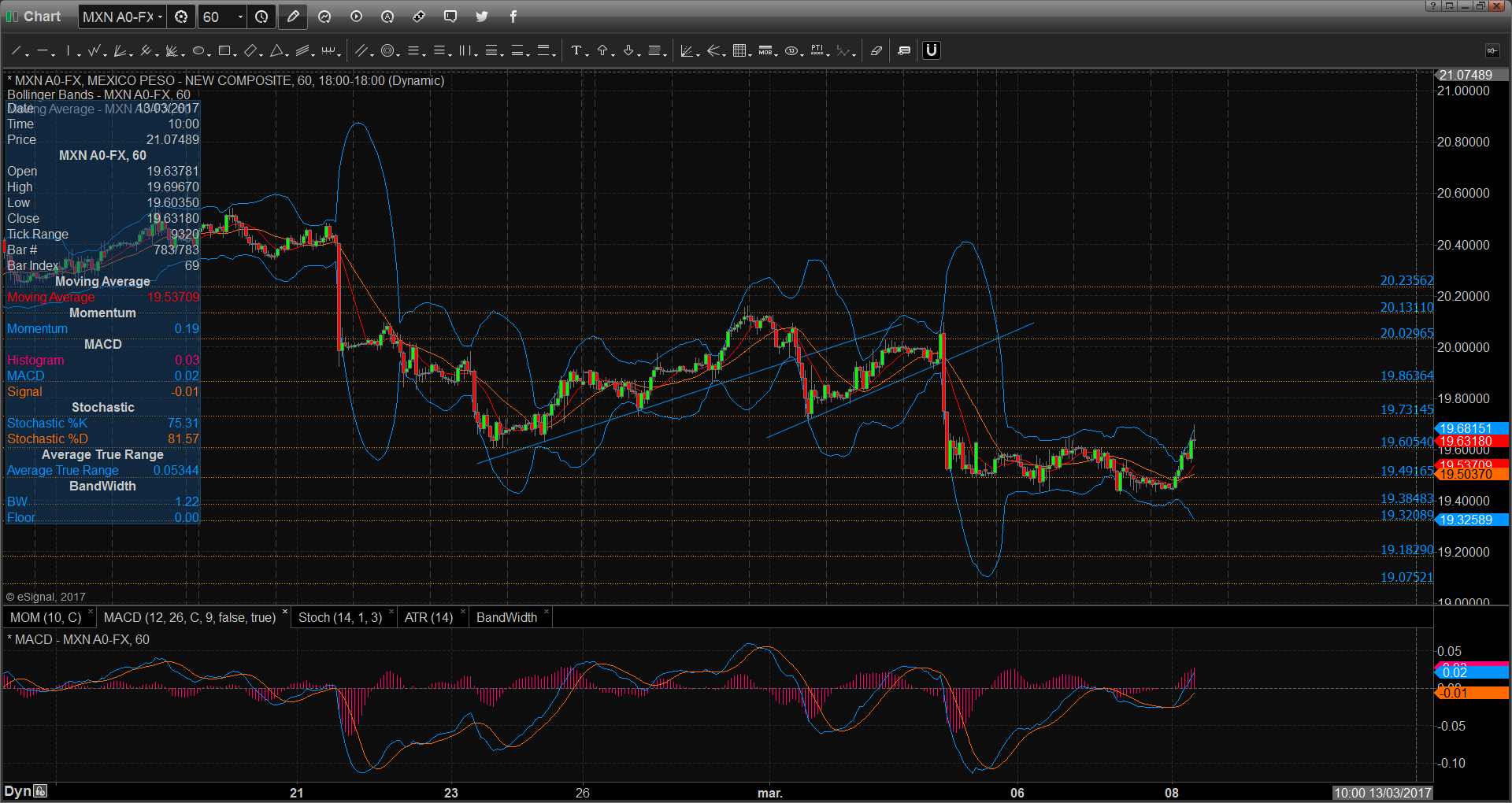Click the red 19.63180 last price marker

[1471, 441]
